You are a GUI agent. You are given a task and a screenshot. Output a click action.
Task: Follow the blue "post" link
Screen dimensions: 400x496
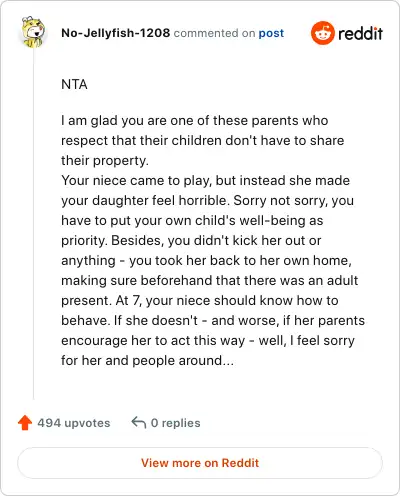coord(271,33)
